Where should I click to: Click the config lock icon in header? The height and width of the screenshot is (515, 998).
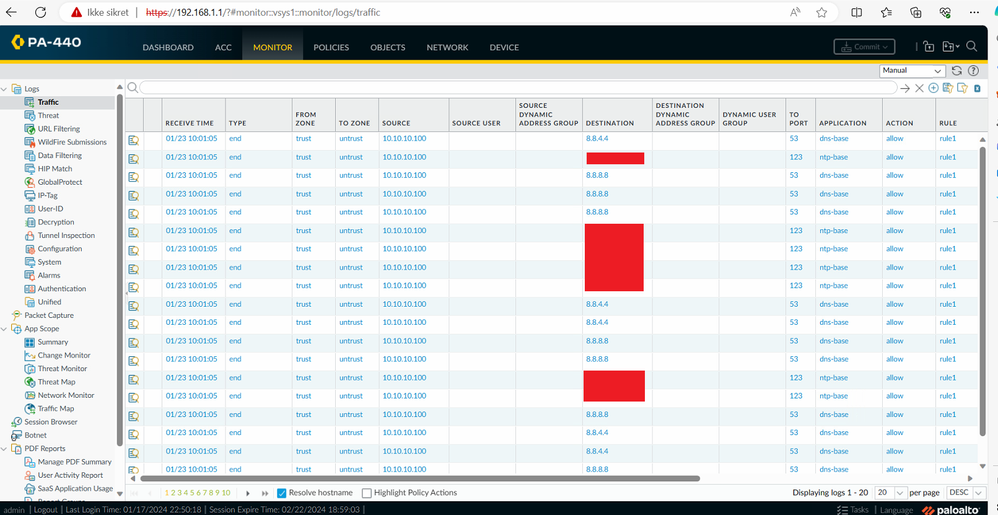928,47
